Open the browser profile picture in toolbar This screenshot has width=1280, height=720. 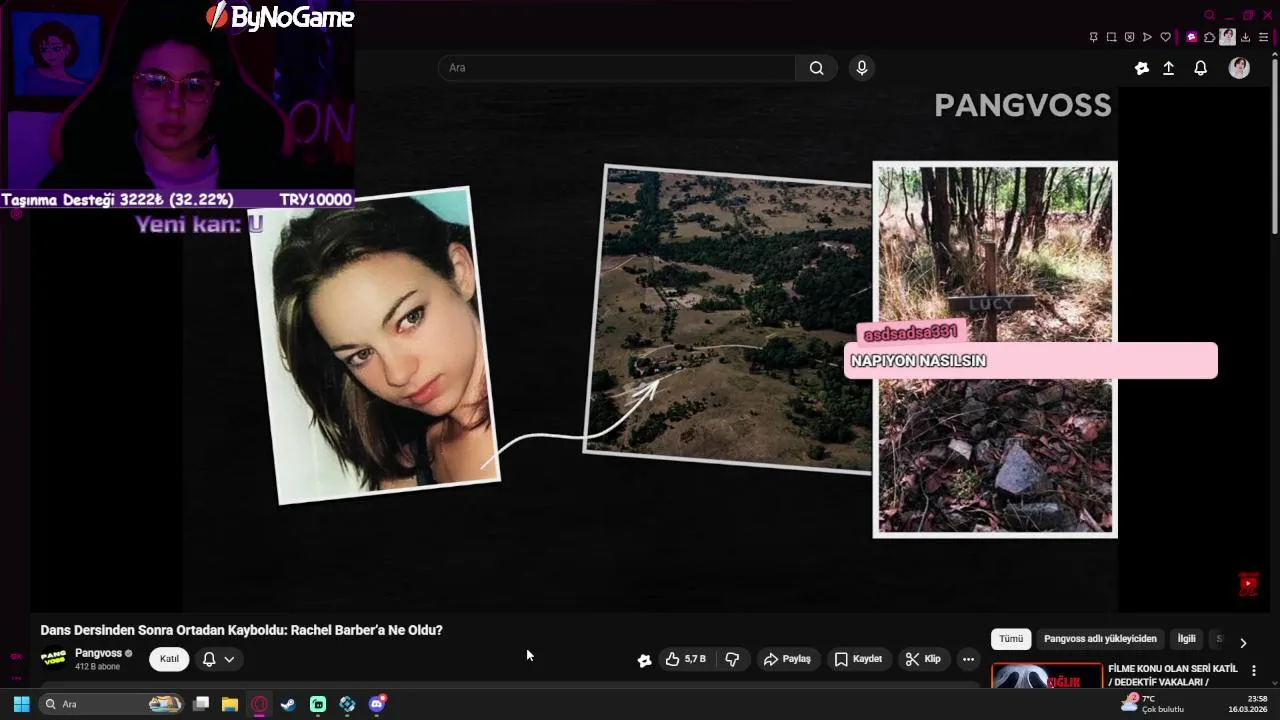[1227, 37]
